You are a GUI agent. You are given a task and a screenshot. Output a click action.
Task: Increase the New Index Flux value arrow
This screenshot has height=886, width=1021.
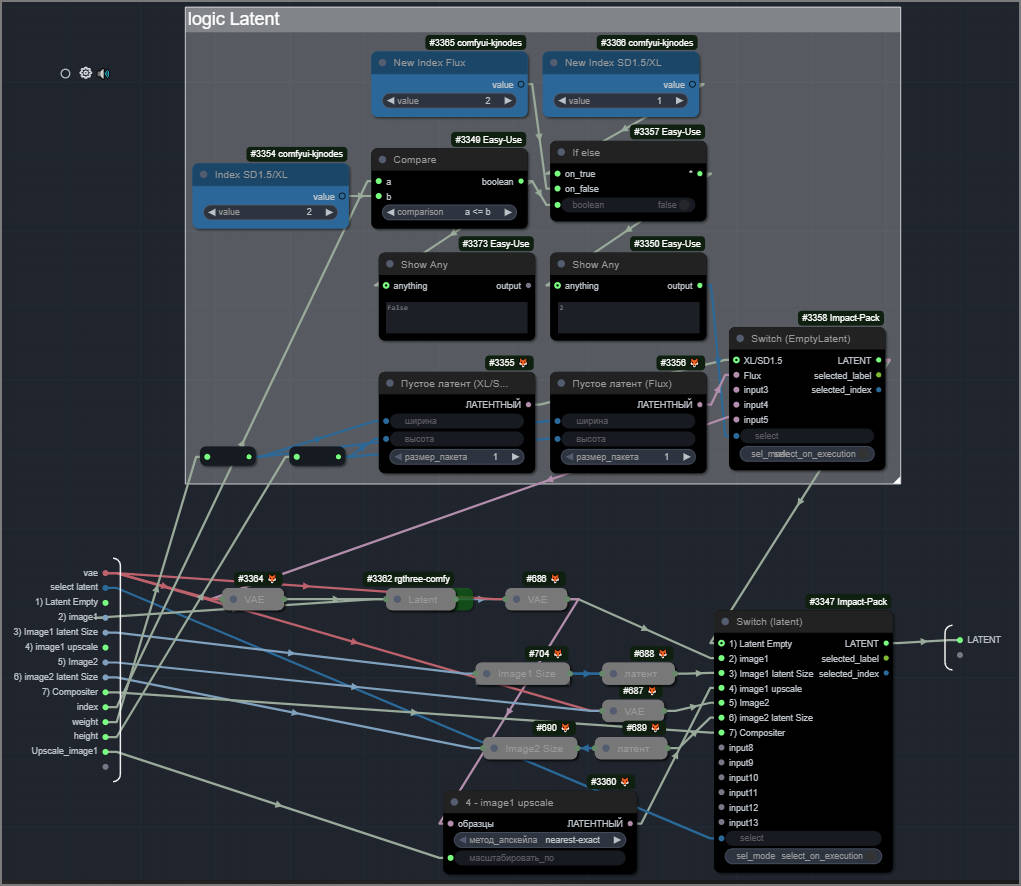tap(508, 101)
